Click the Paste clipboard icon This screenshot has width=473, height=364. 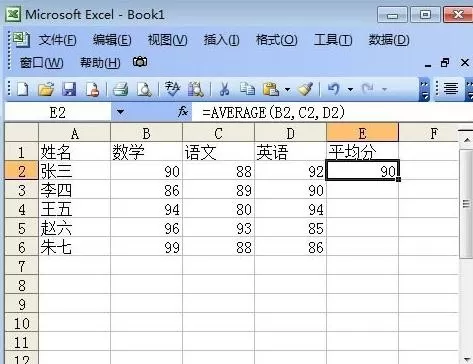click(271, 89)
